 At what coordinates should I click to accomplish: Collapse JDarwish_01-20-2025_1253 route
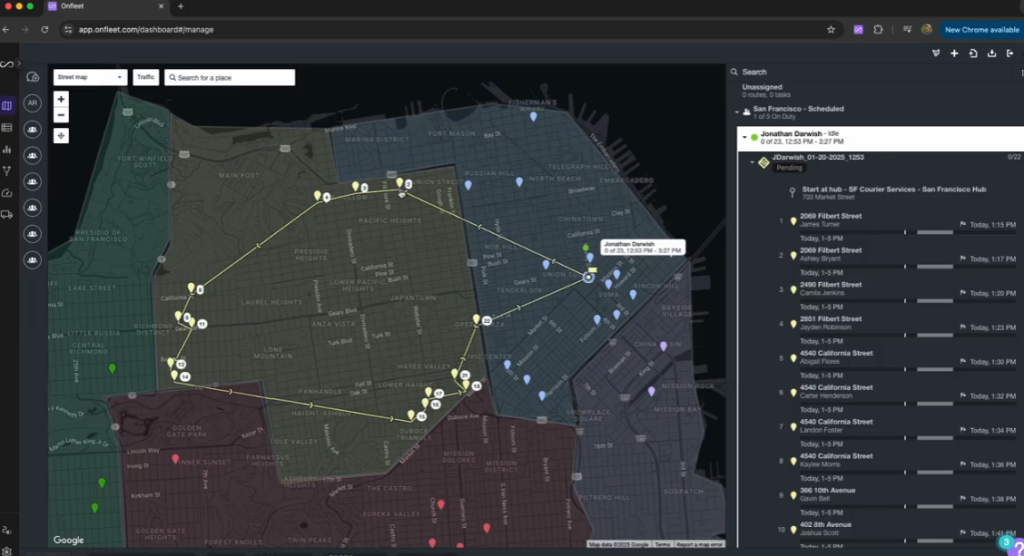coord(752,161)
